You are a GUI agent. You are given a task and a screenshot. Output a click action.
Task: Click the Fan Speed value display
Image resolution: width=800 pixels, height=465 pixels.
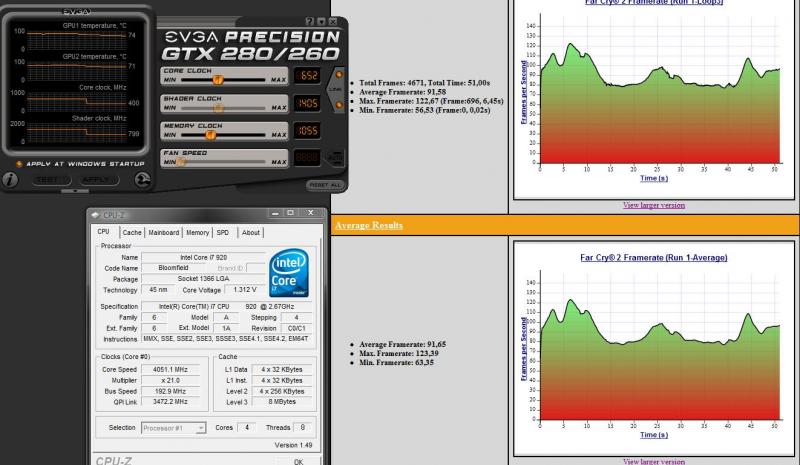308,158
